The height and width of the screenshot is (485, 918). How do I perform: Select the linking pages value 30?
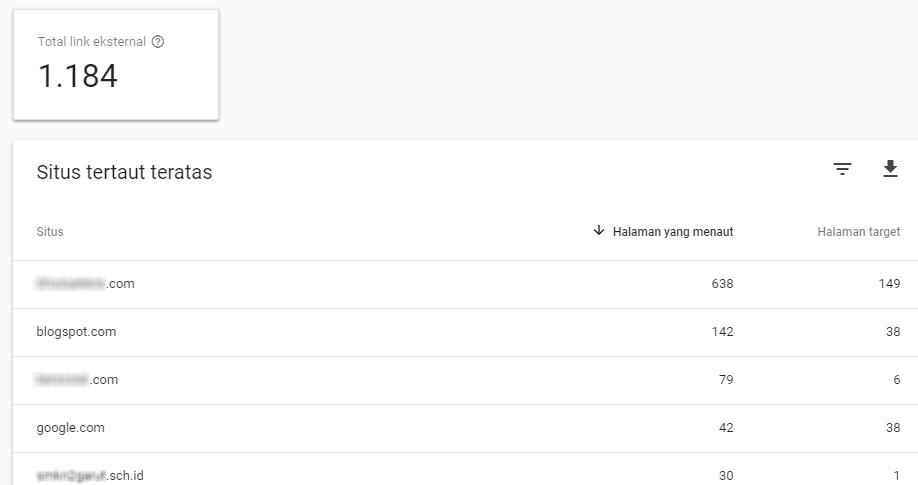tap(726, 476)
